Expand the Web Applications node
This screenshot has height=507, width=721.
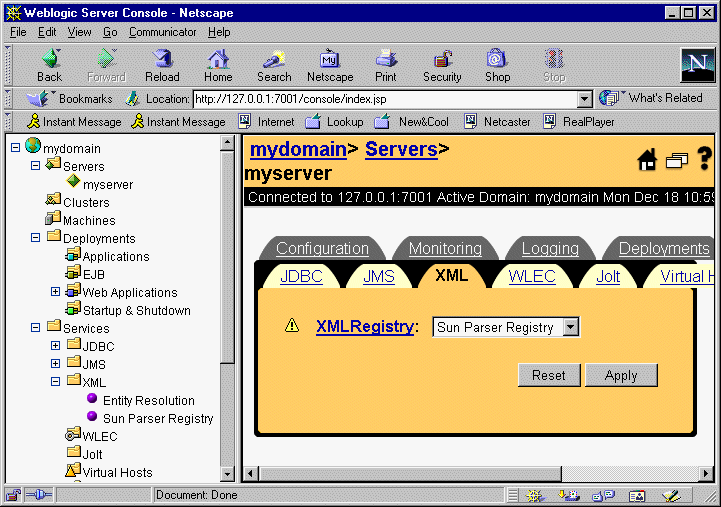coord(55,291)
